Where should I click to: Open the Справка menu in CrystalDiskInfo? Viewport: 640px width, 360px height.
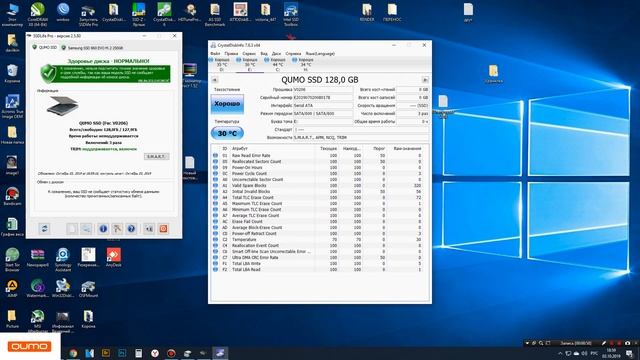pos(293,53)
